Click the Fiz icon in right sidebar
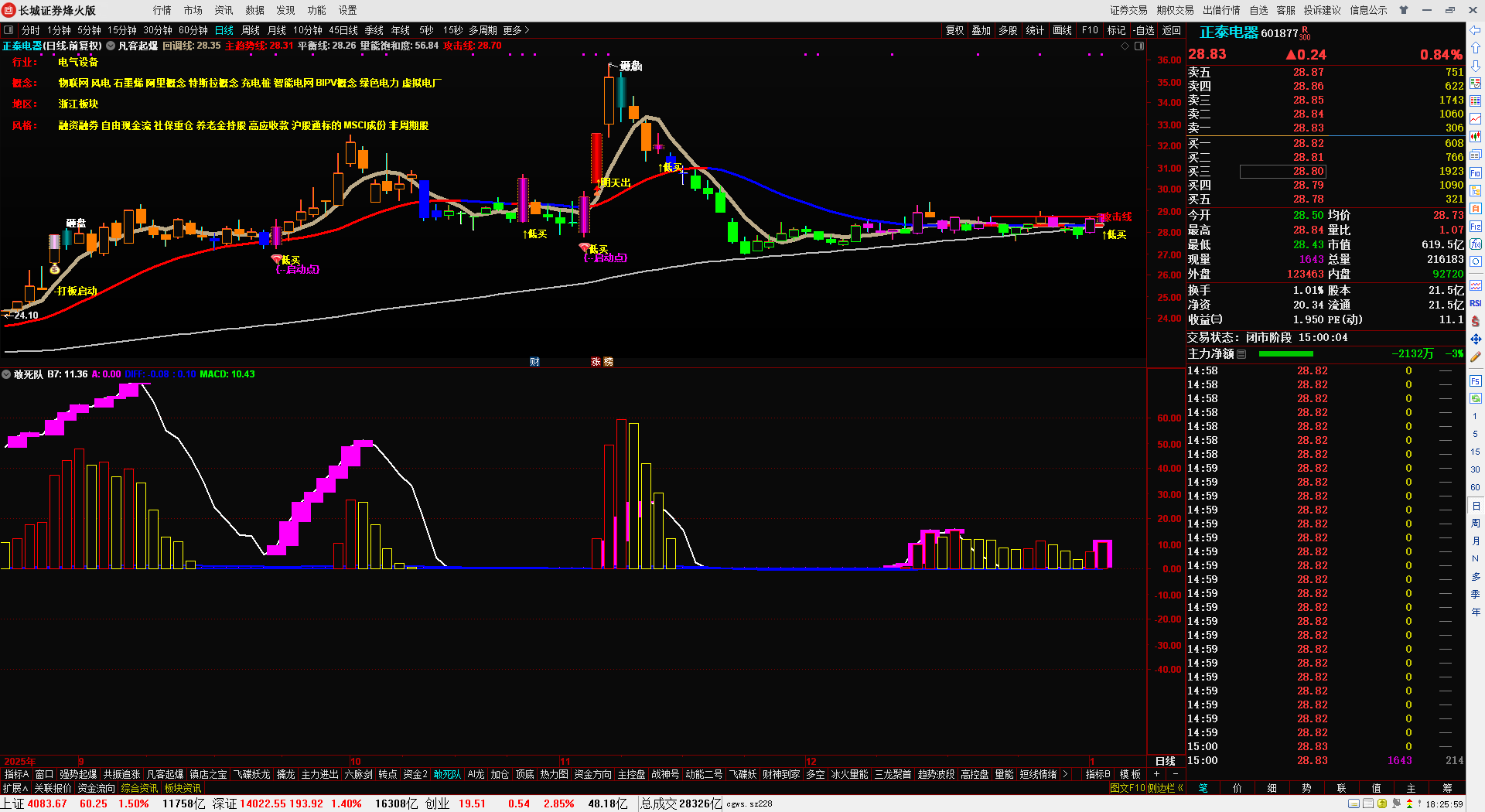Image resolution: width=1485 pixels, height=812 pixels. click(1475, 227)
